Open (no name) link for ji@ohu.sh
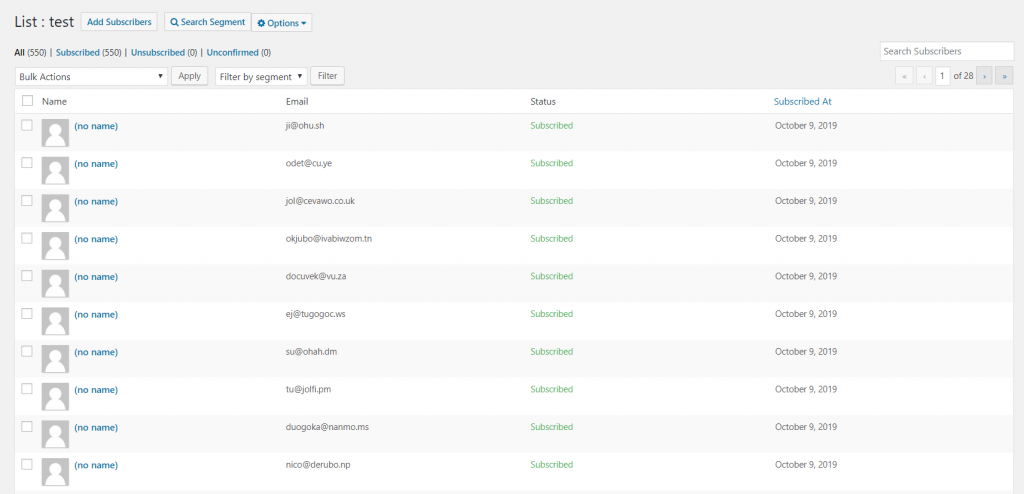 (x=96, y=126)
